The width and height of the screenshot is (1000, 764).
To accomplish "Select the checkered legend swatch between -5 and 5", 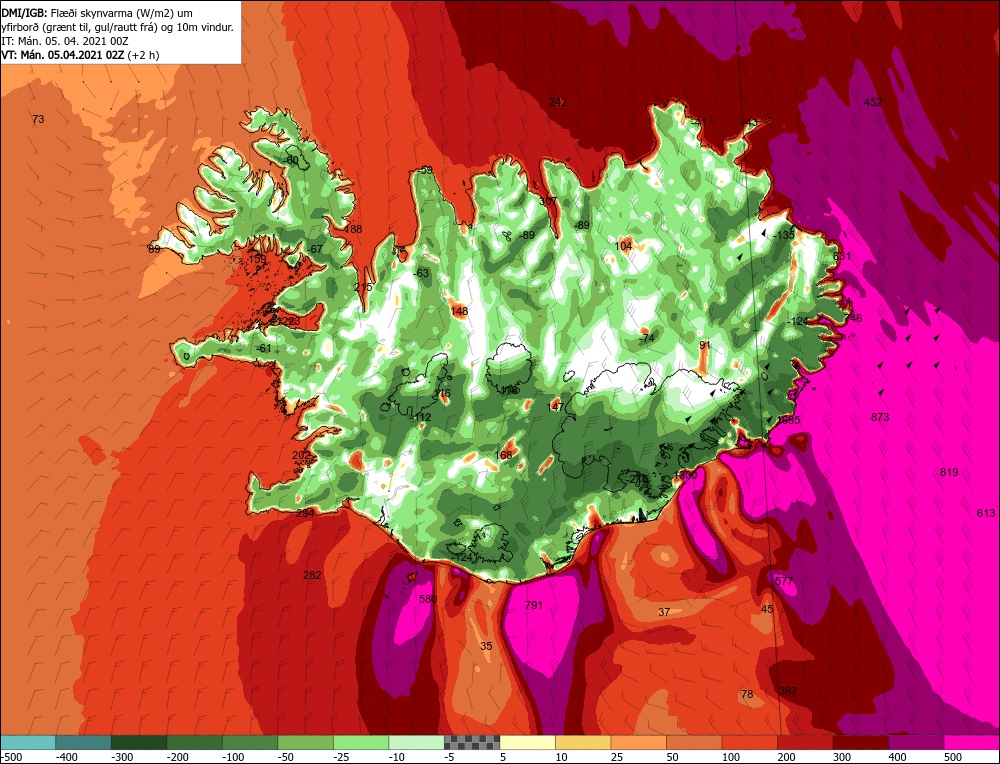I will click(x=472, y=742).
